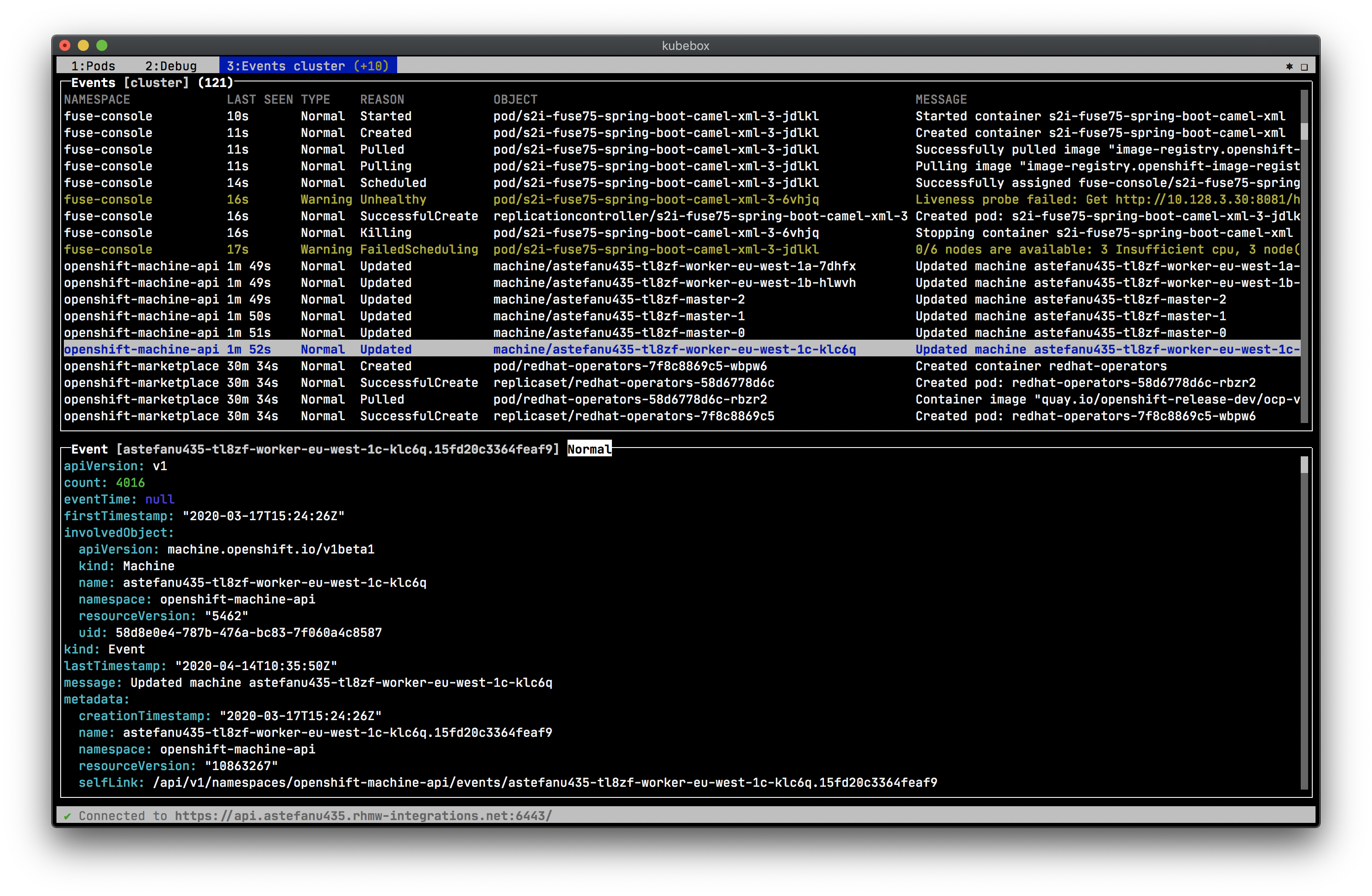Select the 3:Events cluster tab
This screenshot has height=896, width=1372.
click(307, 66)
